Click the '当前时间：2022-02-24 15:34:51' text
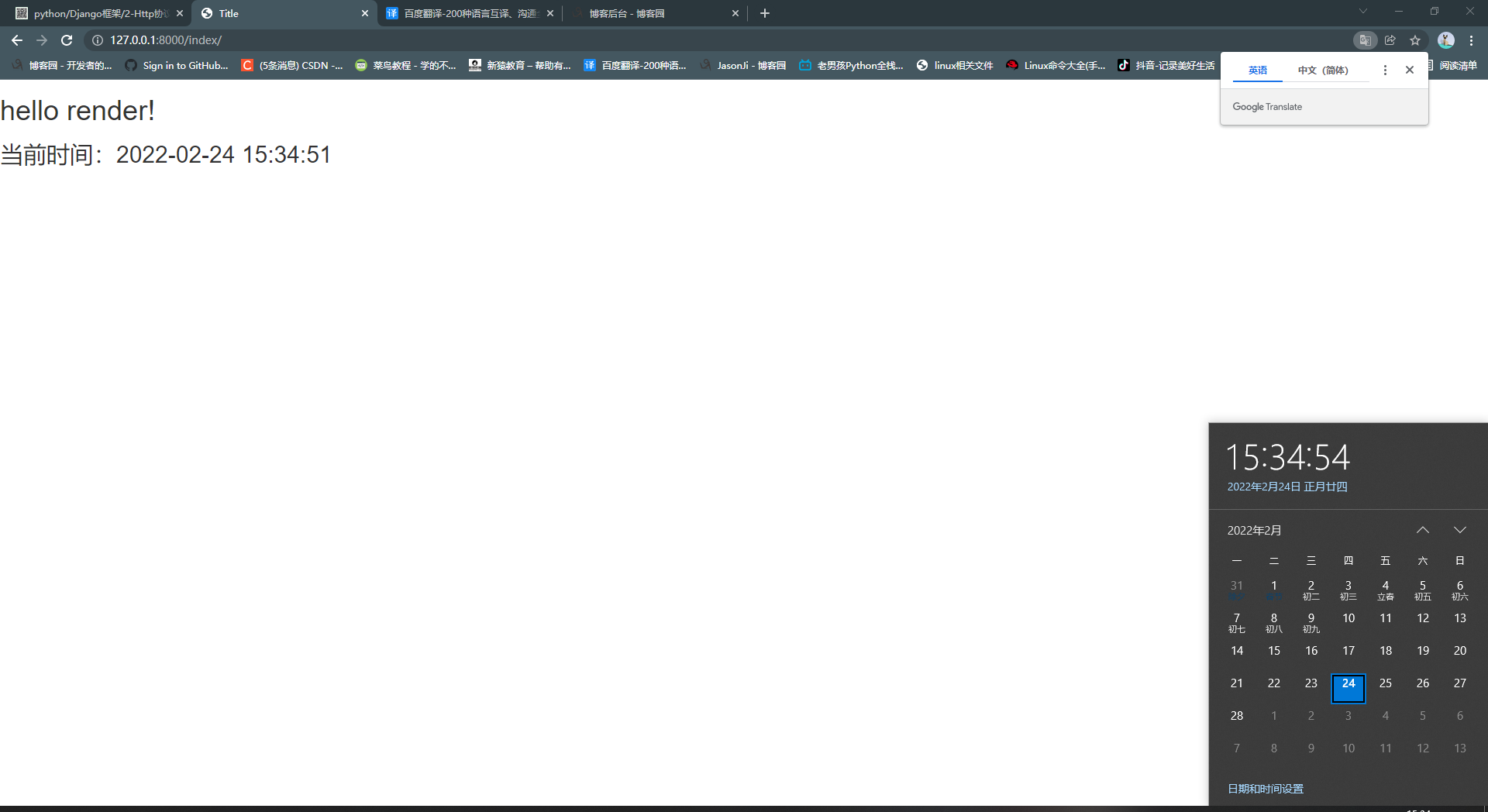Image resolution: width=1488 pixels, height=812 pixels. pos(166,155)
